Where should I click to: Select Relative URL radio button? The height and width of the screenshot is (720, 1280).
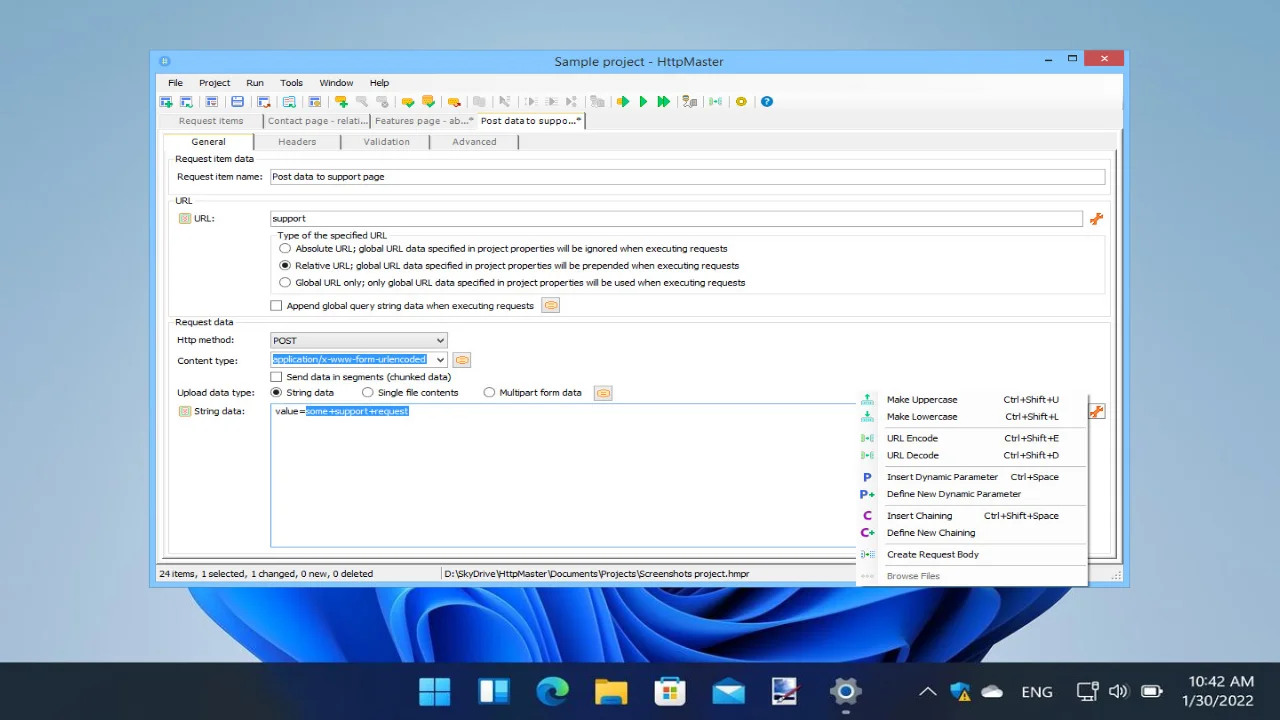285,265
